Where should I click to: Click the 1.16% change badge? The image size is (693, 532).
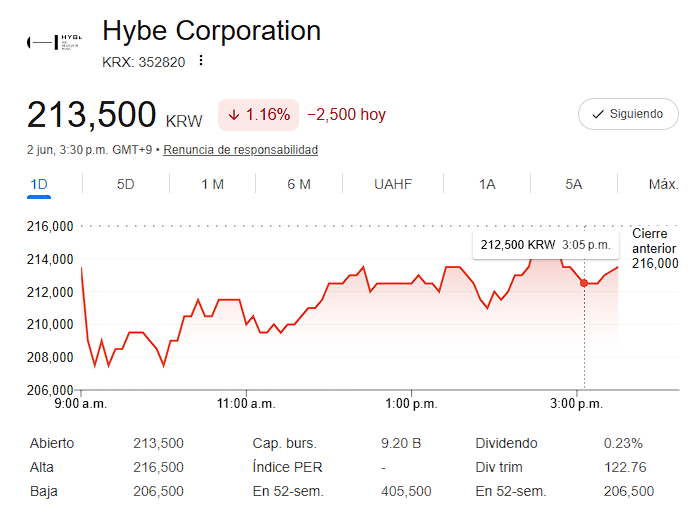pos(259,115)
